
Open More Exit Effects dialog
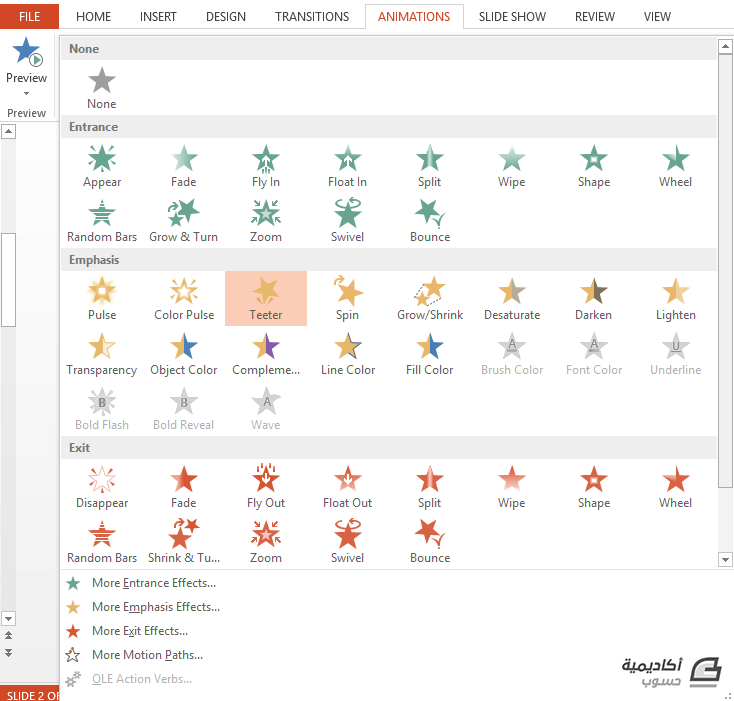click(140, 631)
